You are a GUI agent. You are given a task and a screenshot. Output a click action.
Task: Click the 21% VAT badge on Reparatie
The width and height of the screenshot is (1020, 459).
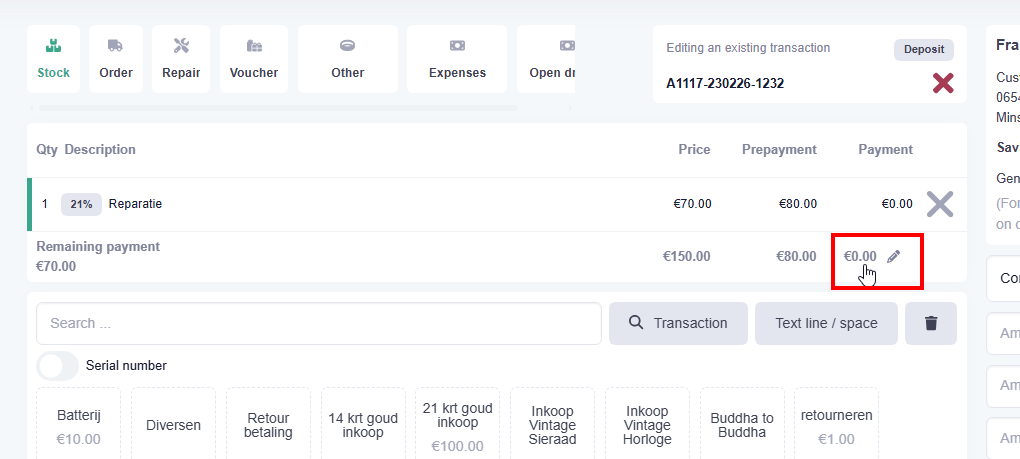click(82, 204)
